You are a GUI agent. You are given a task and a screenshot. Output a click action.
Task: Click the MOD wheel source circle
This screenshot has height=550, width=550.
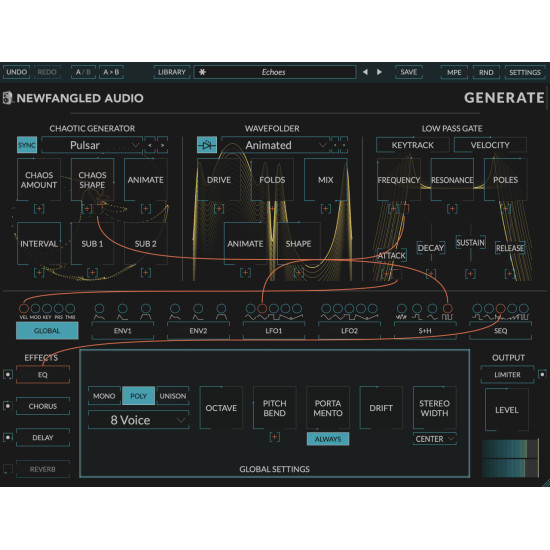pos(35,308)
